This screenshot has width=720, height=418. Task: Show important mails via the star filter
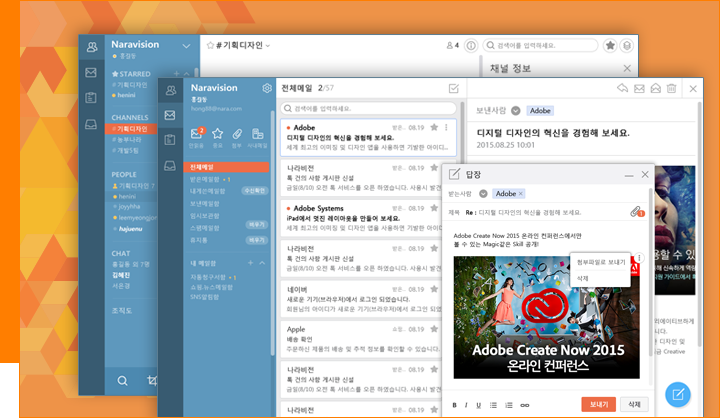click(217, 134)
